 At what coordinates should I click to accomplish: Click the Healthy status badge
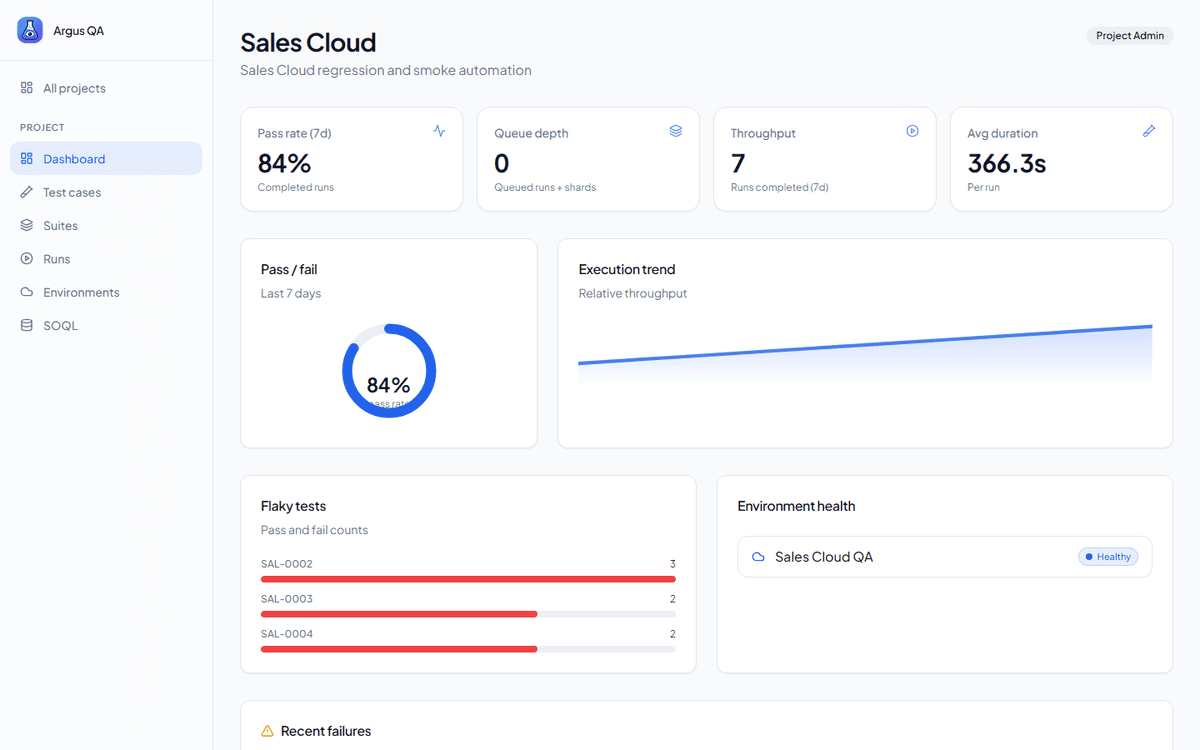point(1108,557)
